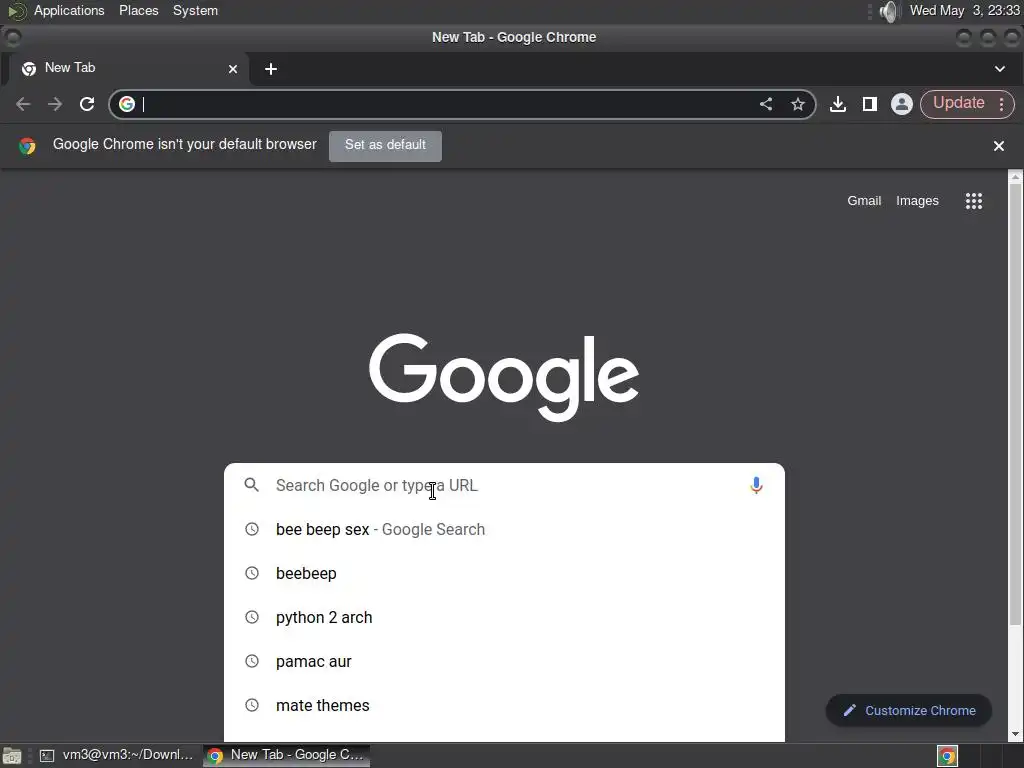Click the clock showing Wed May 3, 23:33
Image resolution: width=1024 pixels, height=768 pixels.
964,10
